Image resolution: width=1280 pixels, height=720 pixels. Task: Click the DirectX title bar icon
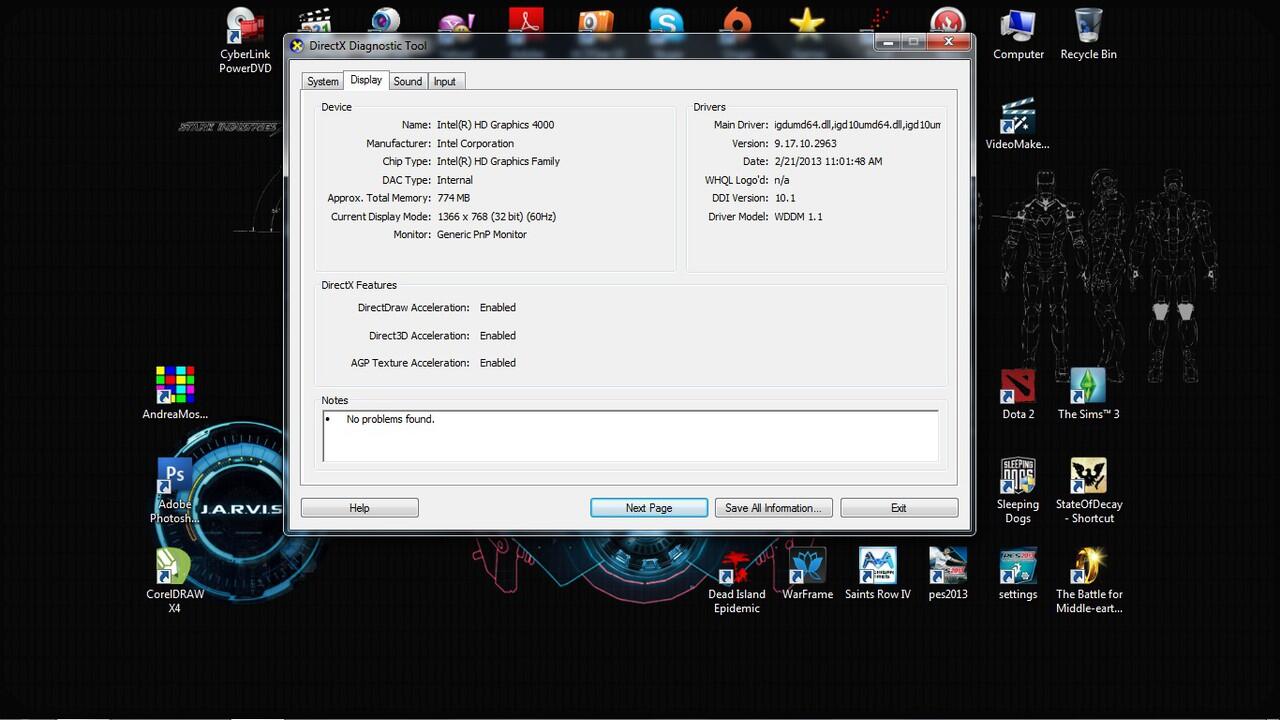pos(296,46)
